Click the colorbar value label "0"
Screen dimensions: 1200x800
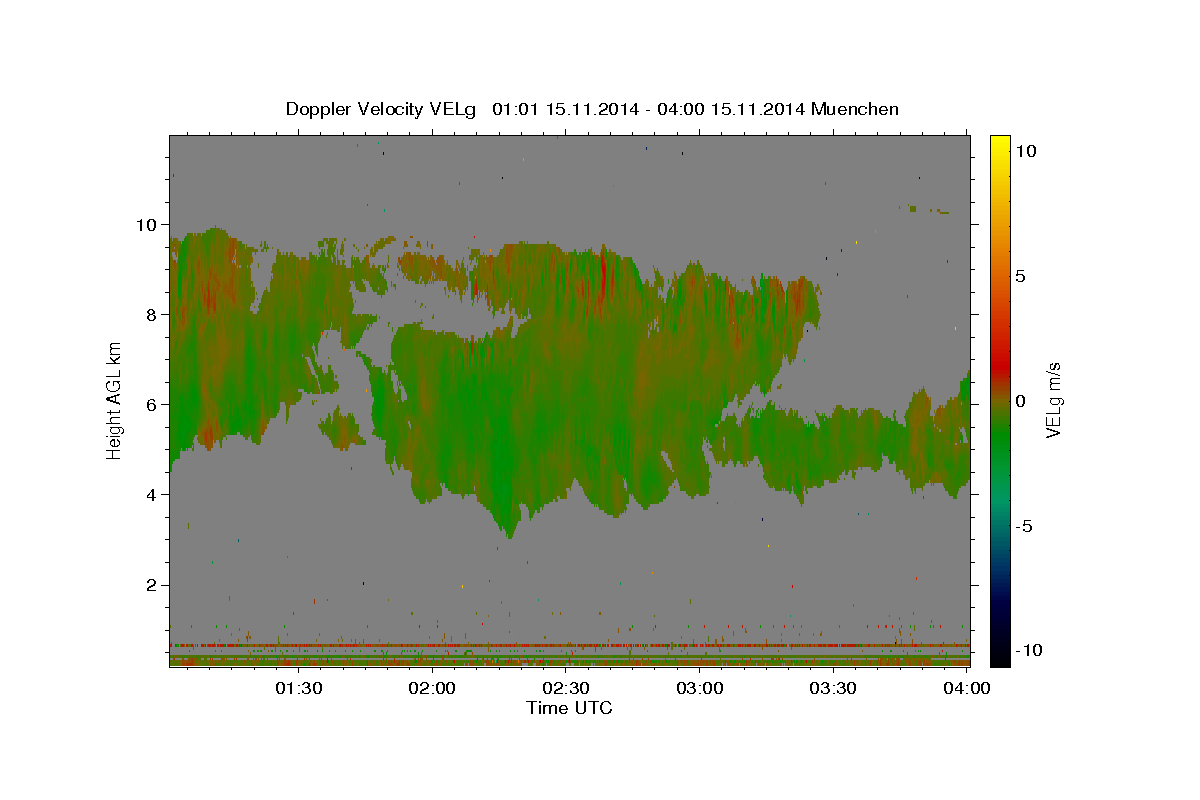pyautogui.click(x=1020, y=401)
